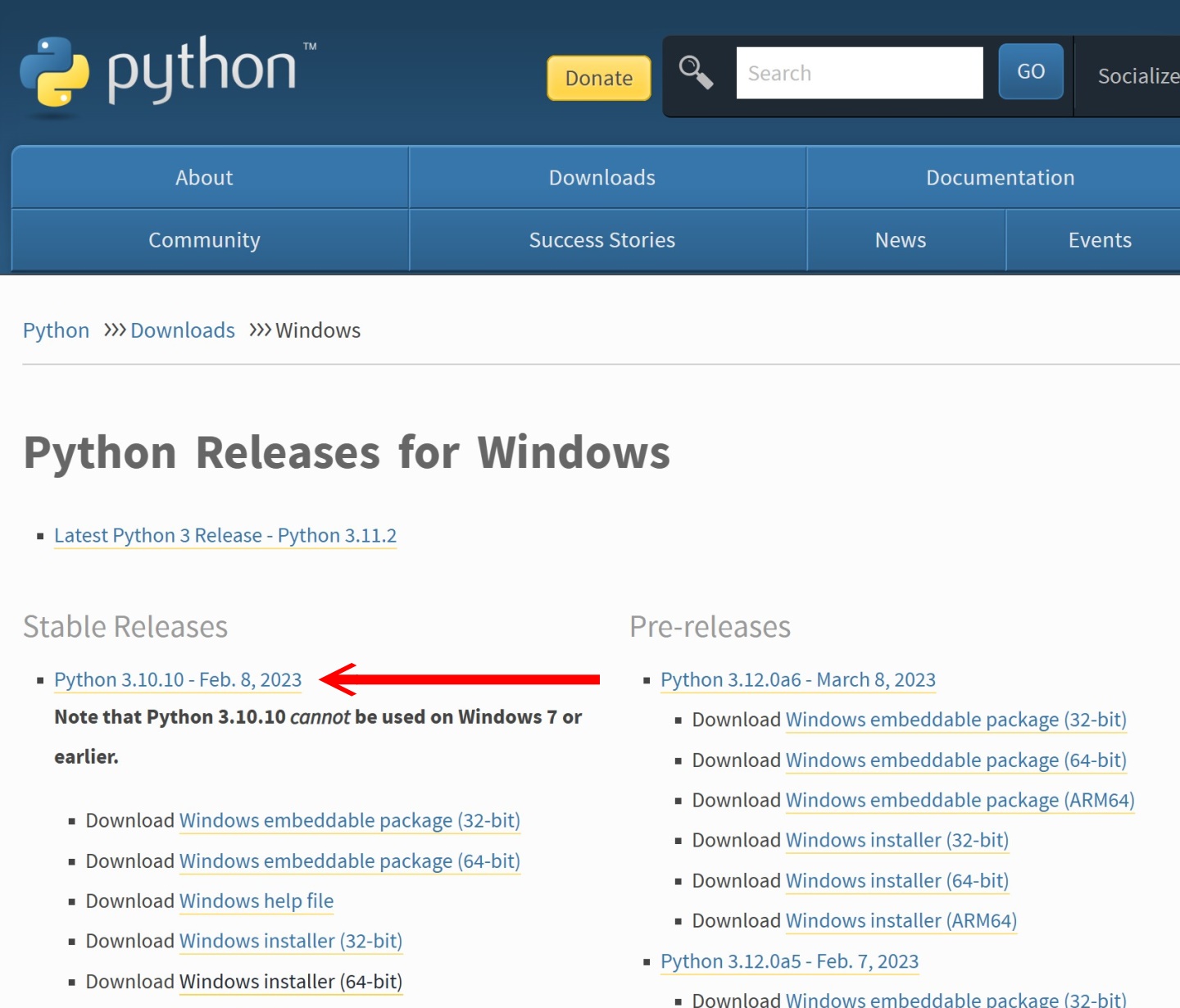Open the Python 3.12.0a6 pre-release page
Image resolution: width=1180 pixels, height=1008 pixels.
(798, 679)
